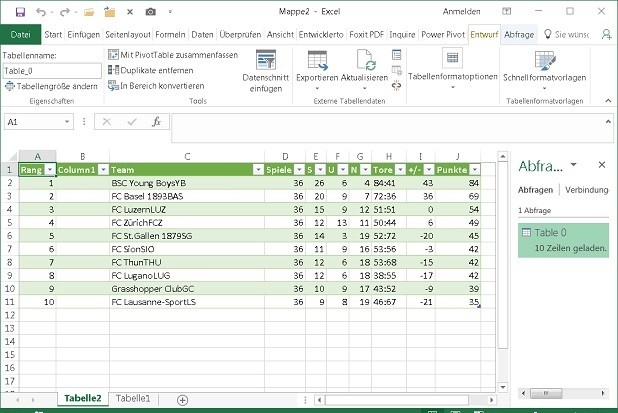
Task: Click the Sie wünschen lightbulb search
Action: click(566, 35)
